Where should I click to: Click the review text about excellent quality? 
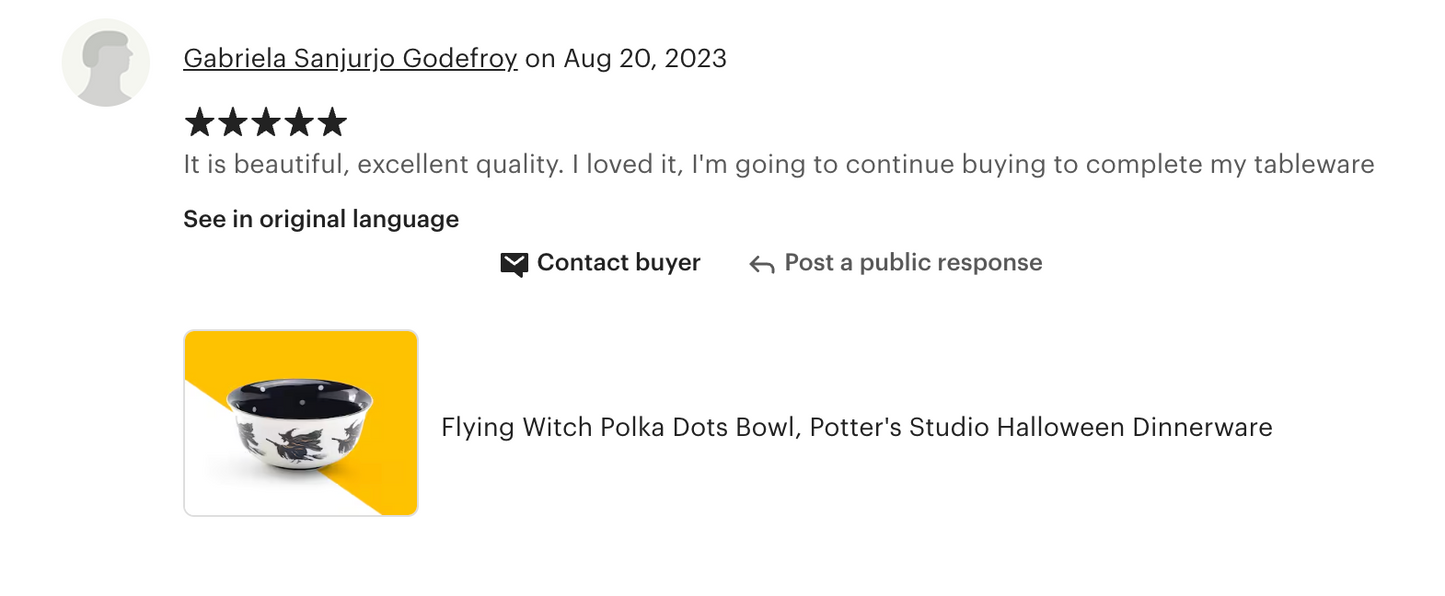tap(779, 165)
